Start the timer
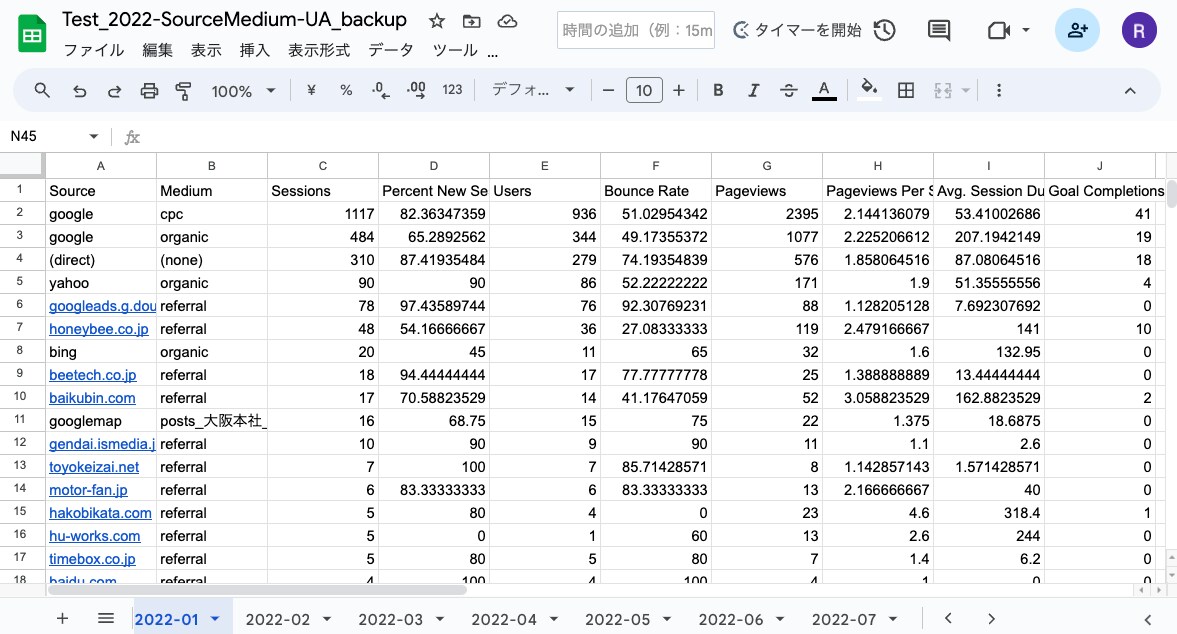1177x634 pixels. click(x=796, y=30)
